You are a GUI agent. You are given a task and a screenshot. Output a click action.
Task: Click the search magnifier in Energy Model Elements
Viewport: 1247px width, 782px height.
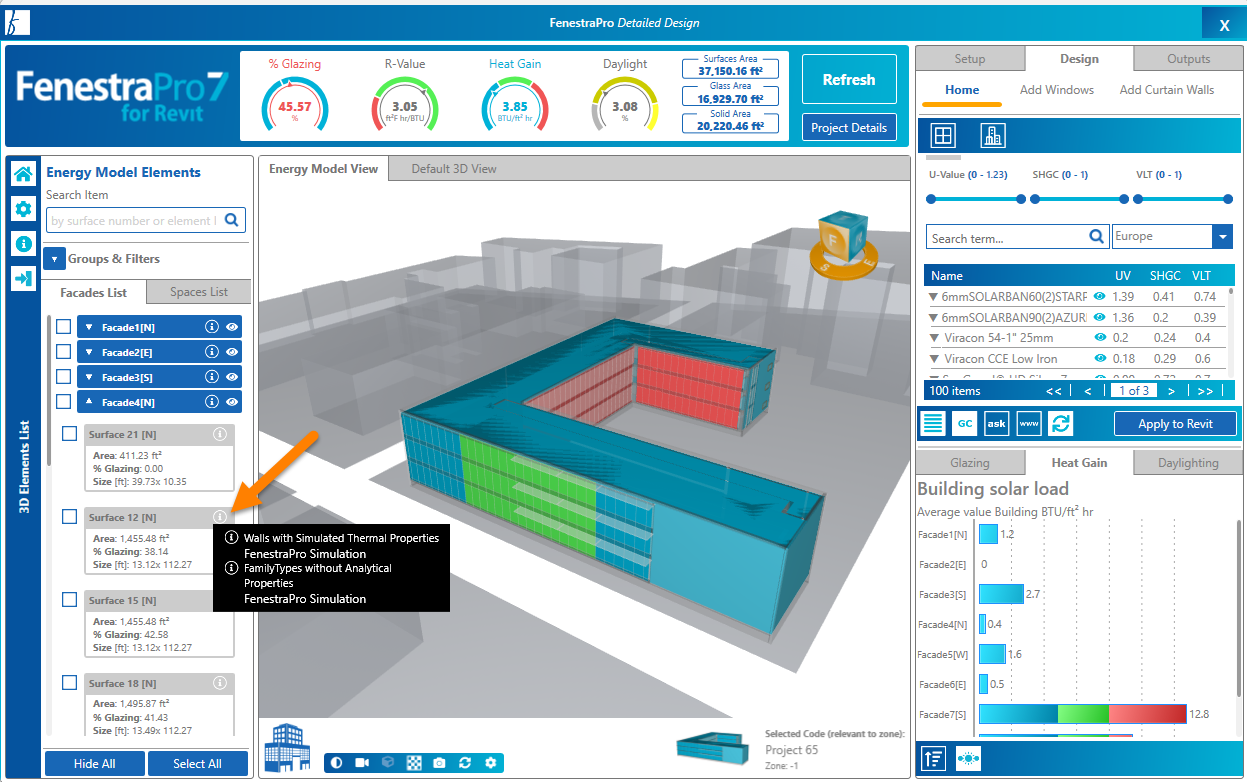pos(232,220)
